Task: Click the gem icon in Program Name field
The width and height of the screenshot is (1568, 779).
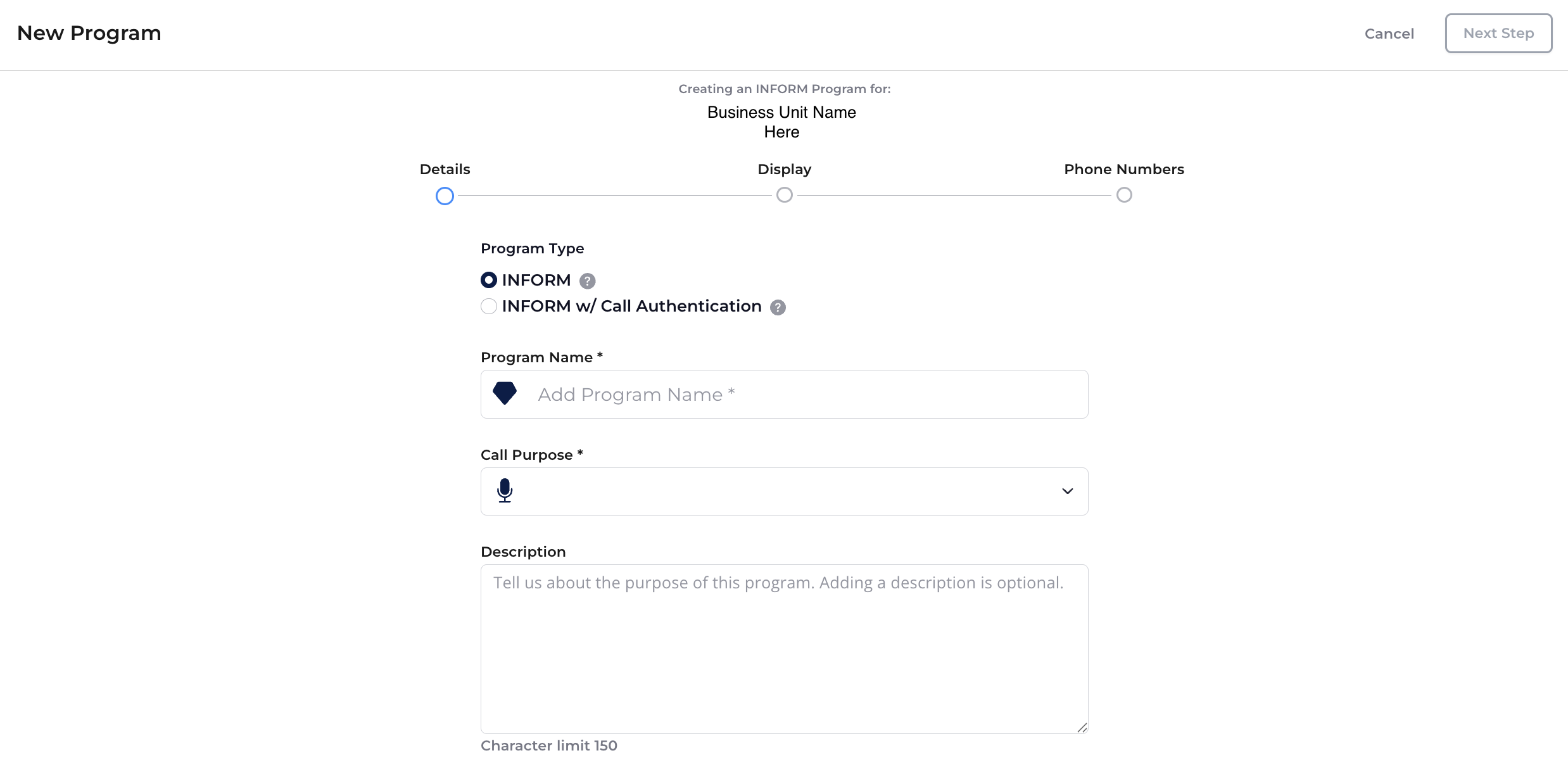Action: [x=505, y=393]
